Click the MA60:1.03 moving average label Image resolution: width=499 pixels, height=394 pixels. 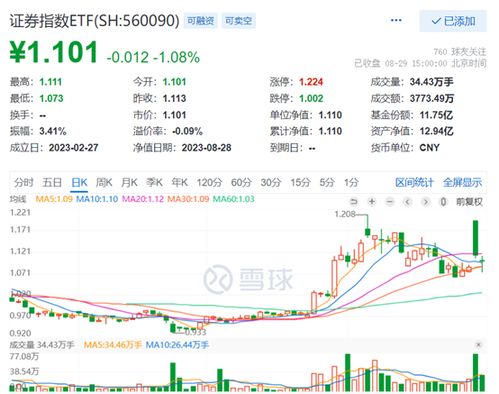click(x=233, y=199)
